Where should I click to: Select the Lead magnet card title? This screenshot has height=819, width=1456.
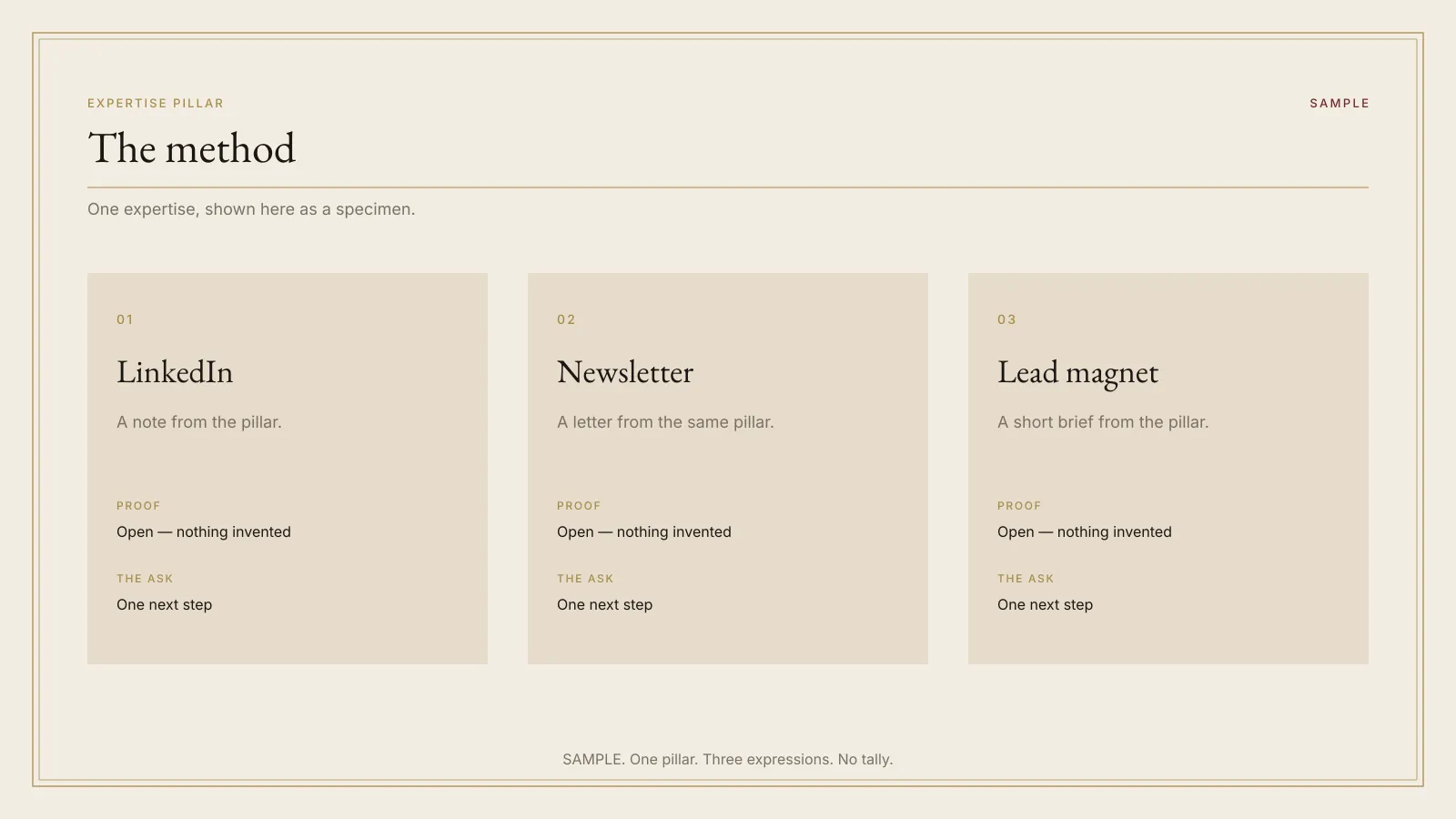1078,373
